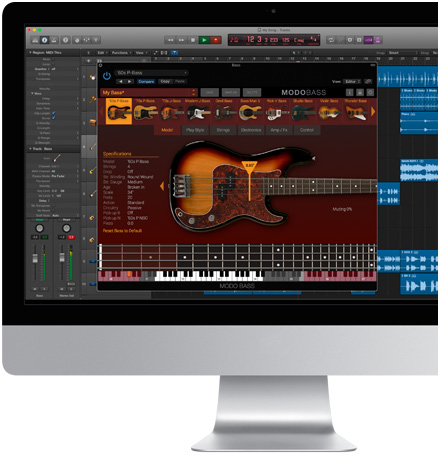The image size is (438, 455).
Task: Toggle the Compare button
Action: (146, 81)
